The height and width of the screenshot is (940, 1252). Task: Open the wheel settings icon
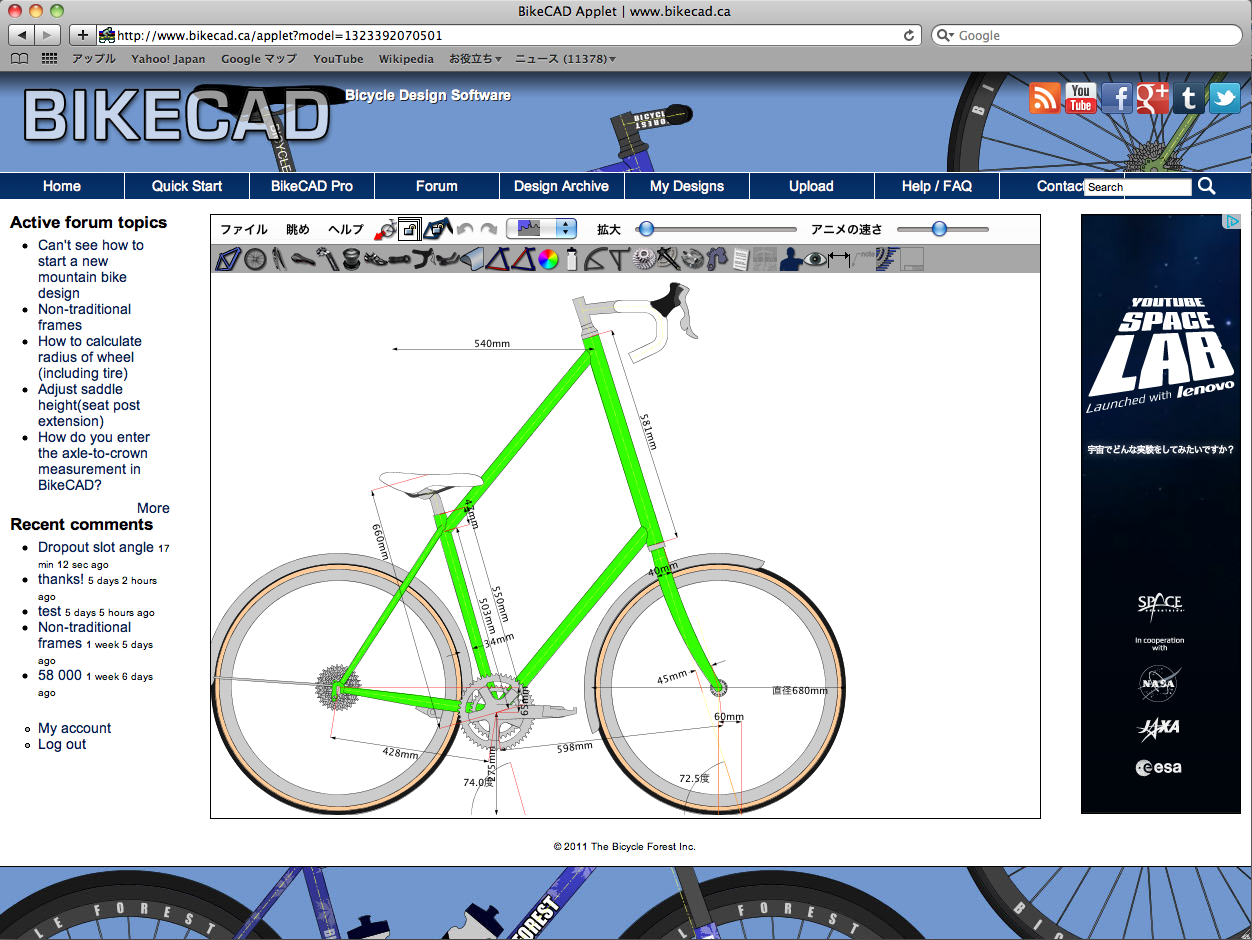click(x=255, y=259)
